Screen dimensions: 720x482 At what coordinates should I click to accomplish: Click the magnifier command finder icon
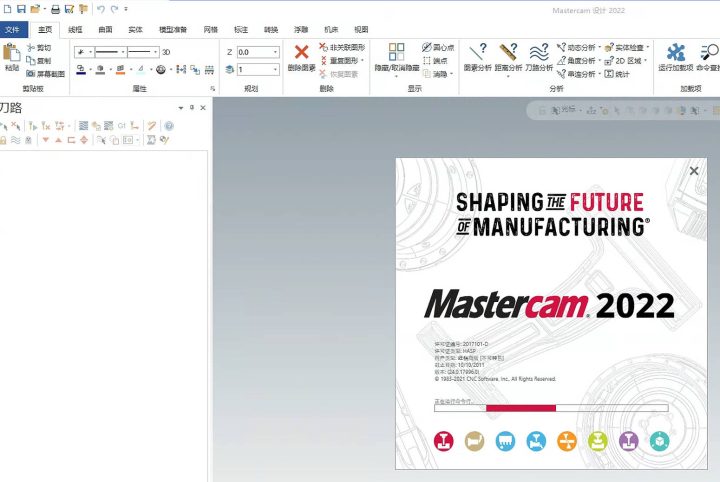[709, 52]
